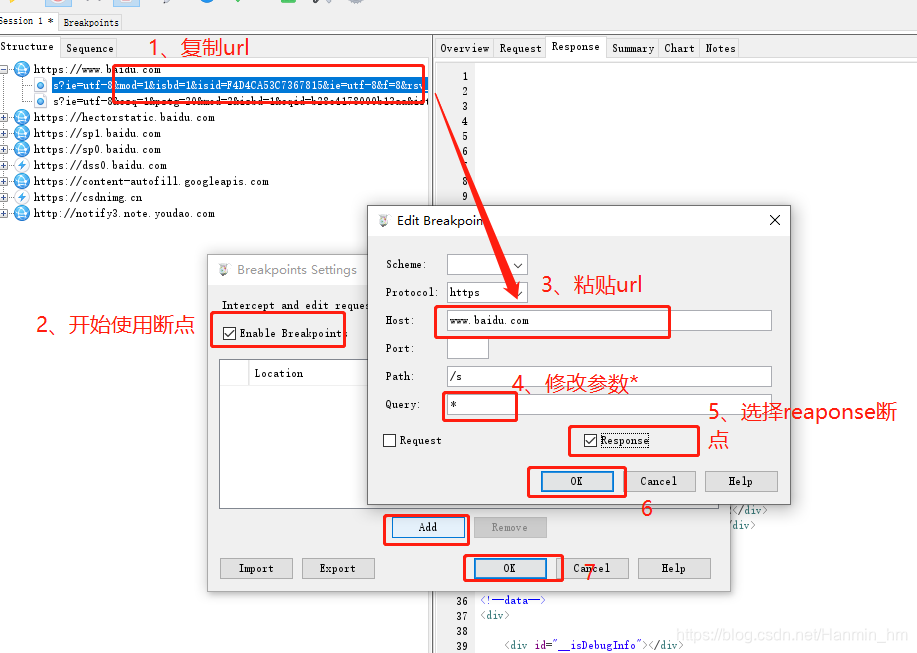This screenshot has width=917, height=653.
Task: Click Cancel in Breakpoints Settings dialog
Action: tap(592, 568)
